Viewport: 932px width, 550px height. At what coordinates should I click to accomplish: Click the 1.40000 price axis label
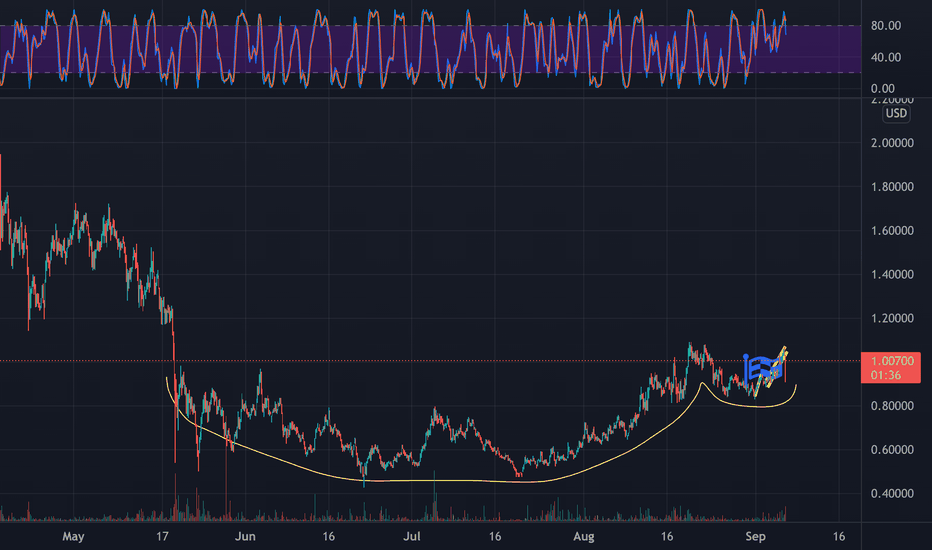click(892, 275)
